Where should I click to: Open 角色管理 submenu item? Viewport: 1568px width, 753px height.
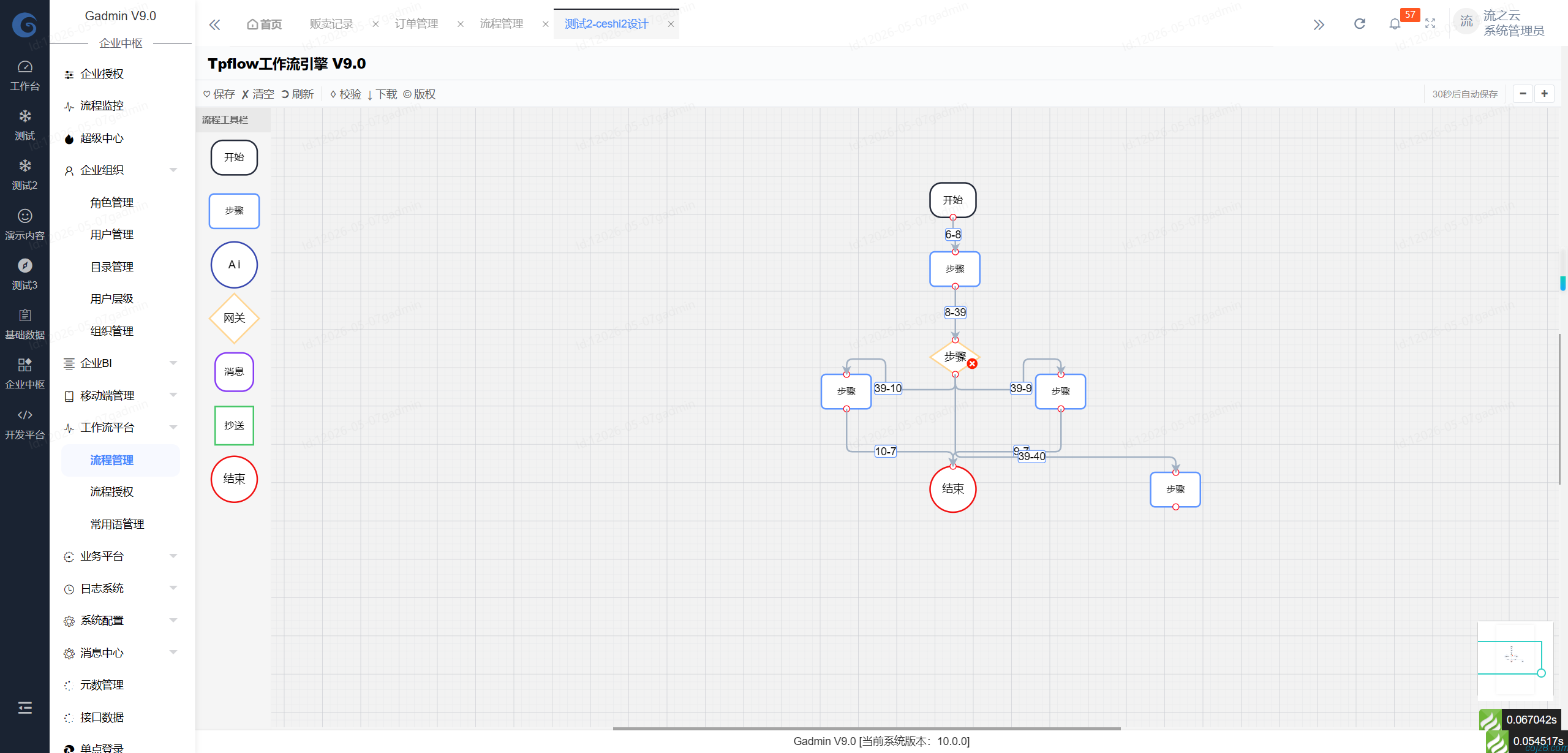coord(112,203)
